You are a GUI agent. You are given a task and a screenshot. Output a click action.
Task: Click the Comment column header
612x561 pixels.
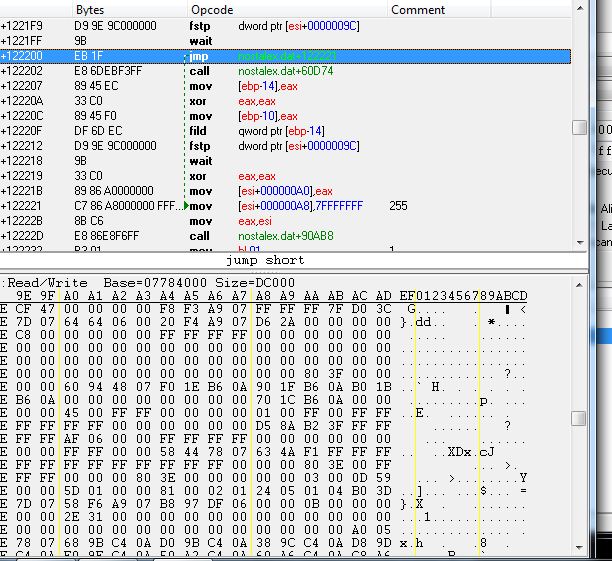418,9
